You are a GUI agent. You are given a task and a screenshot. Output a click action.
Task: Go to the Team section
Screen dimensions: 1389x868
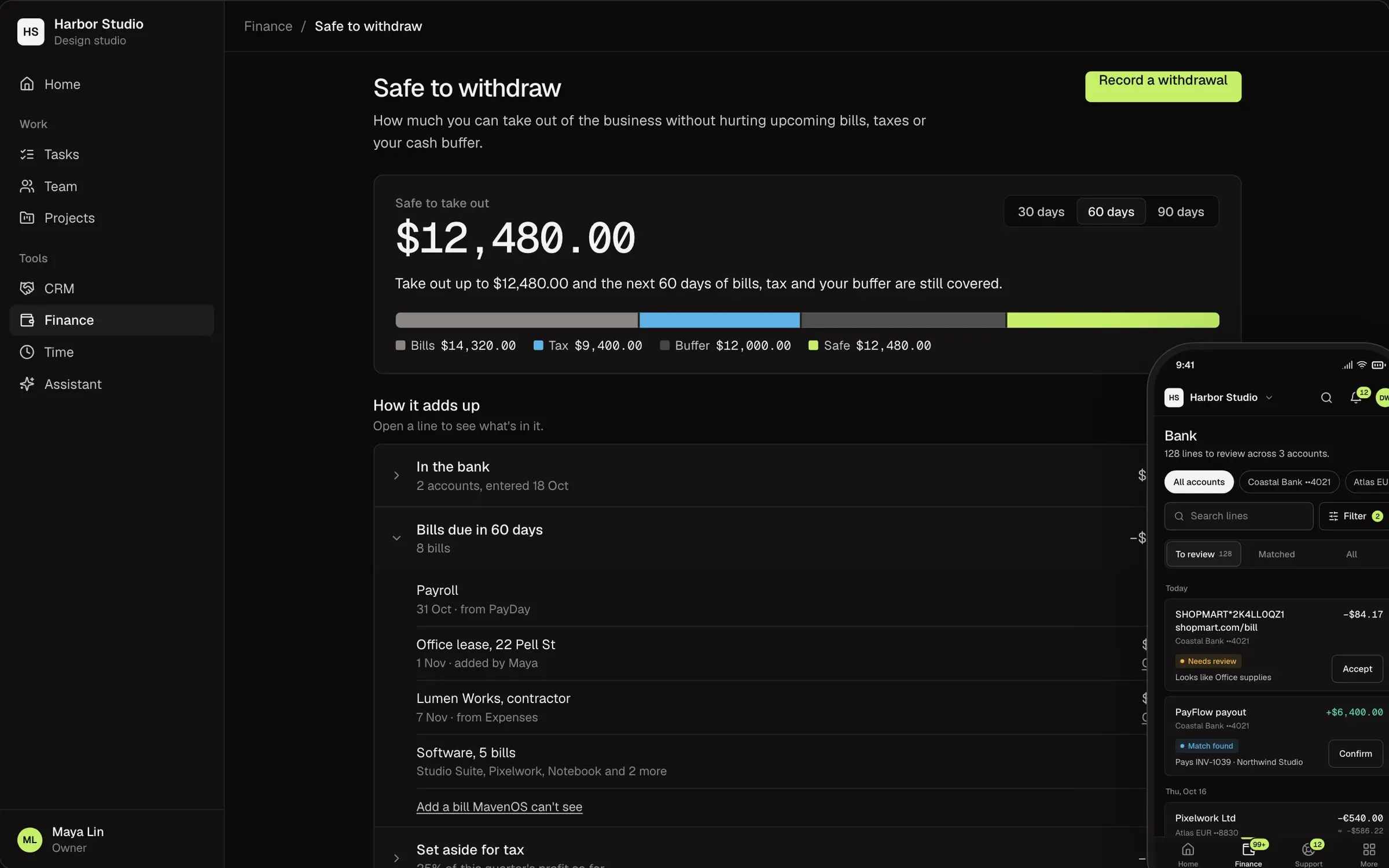click(x=112, y=186)
